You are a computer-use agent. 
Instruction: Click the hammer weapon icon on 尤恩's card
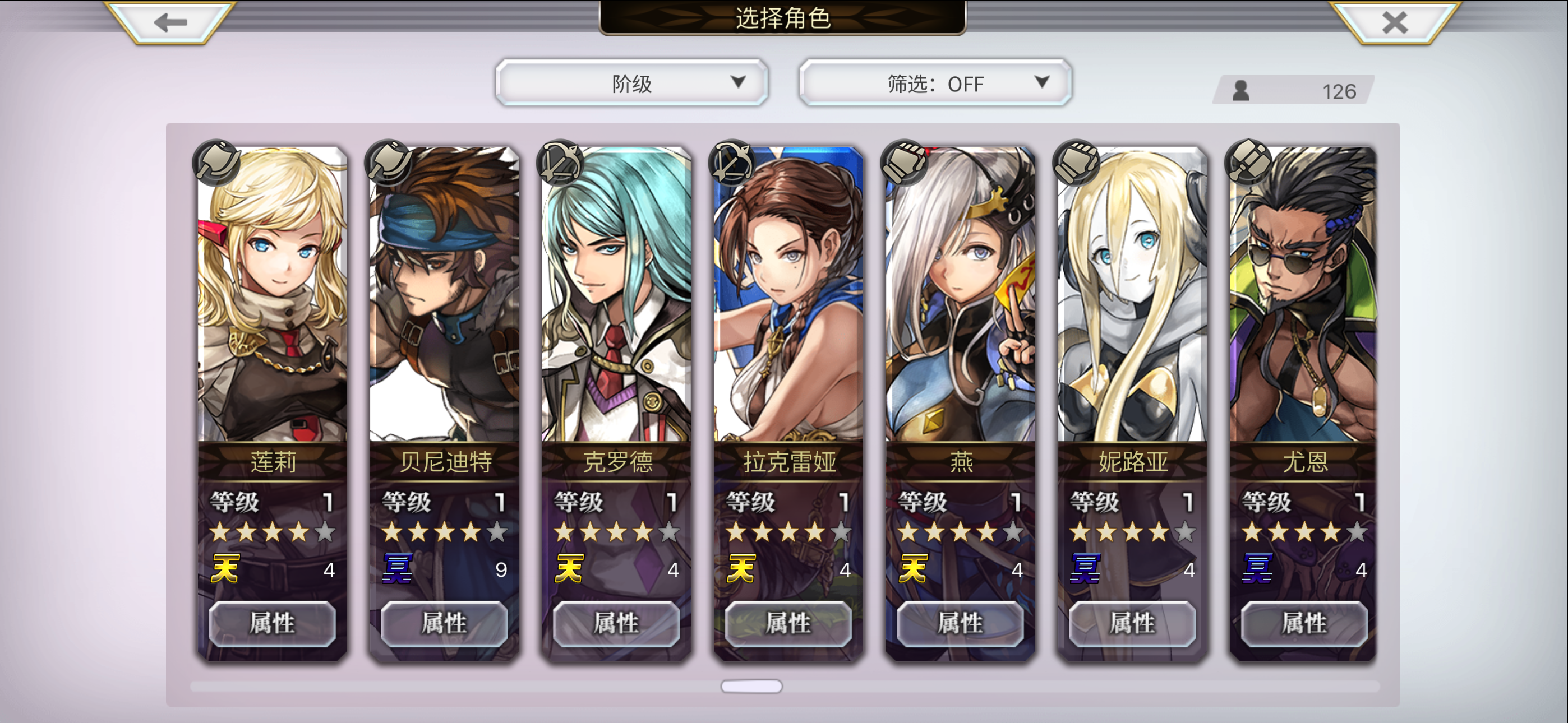pyautogui.click(x=1248, y=163)
